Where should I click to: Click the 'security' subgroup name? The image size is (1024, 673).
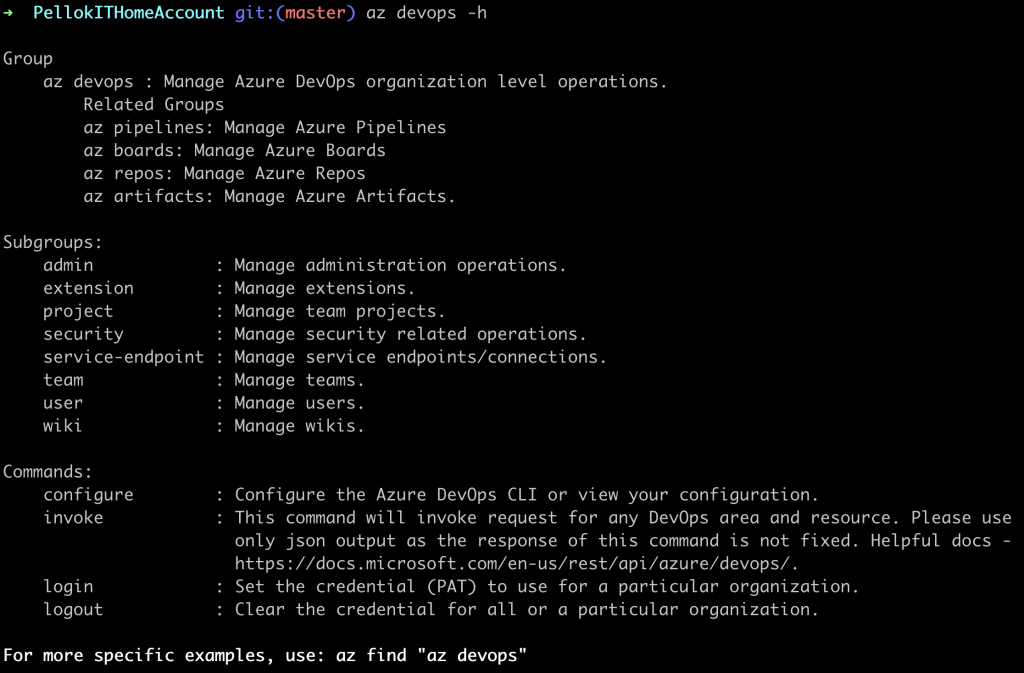(x=84, y=334)
